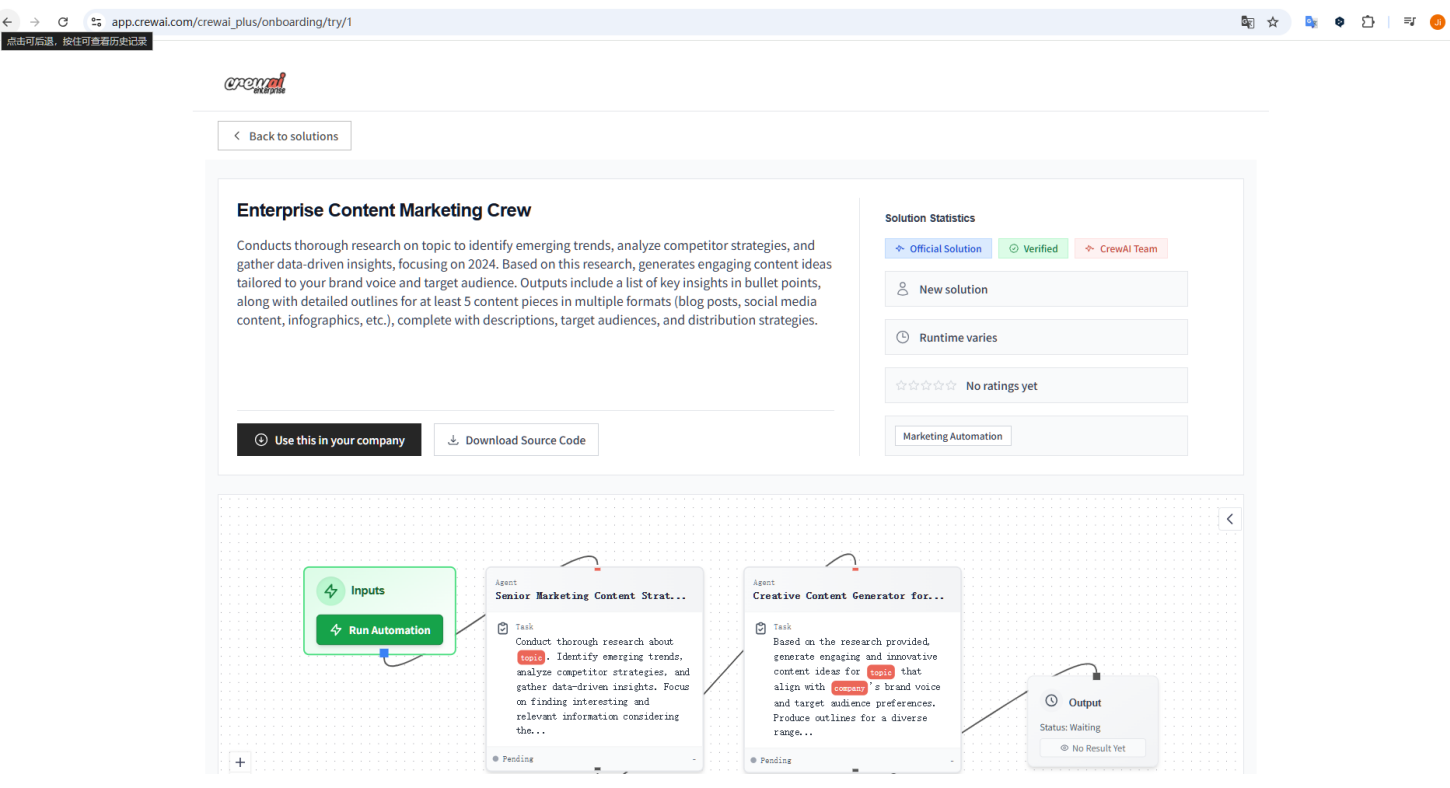Click the Status: Waiting text
The height and width of the screenshot is (788, 1450).
[1070, 728]
